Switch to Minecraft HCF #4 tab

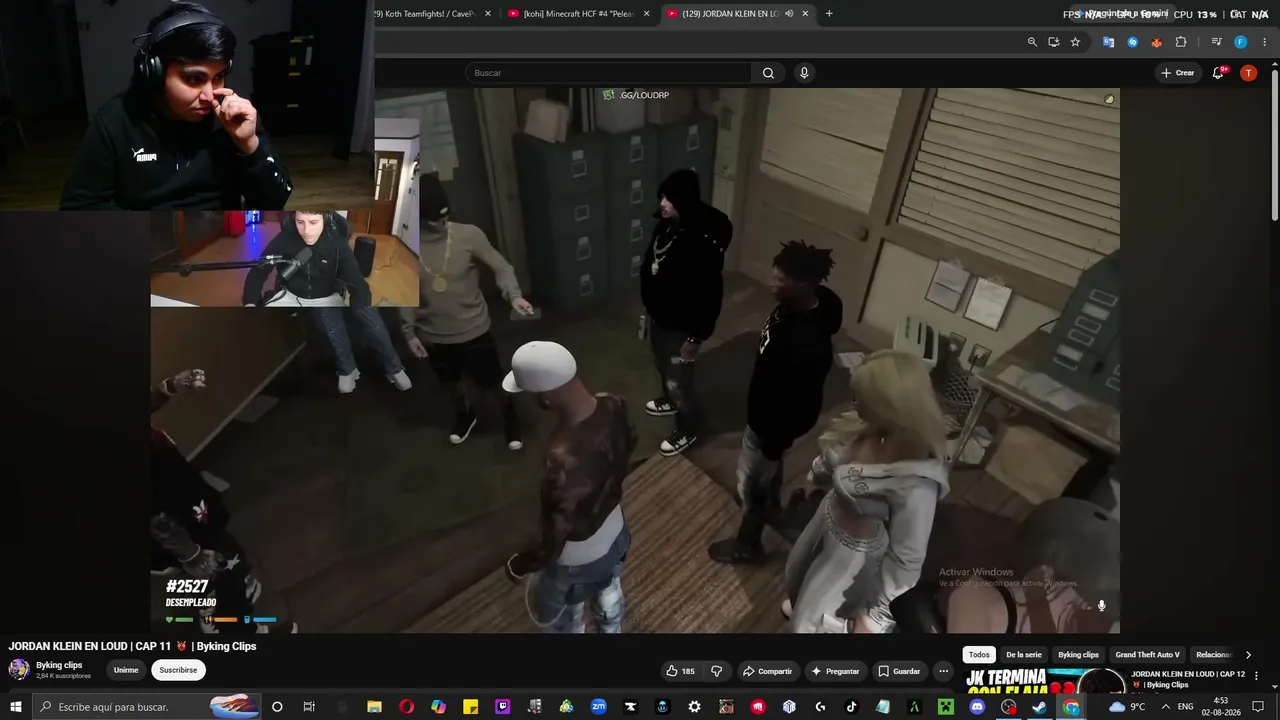tap(578, 14)
